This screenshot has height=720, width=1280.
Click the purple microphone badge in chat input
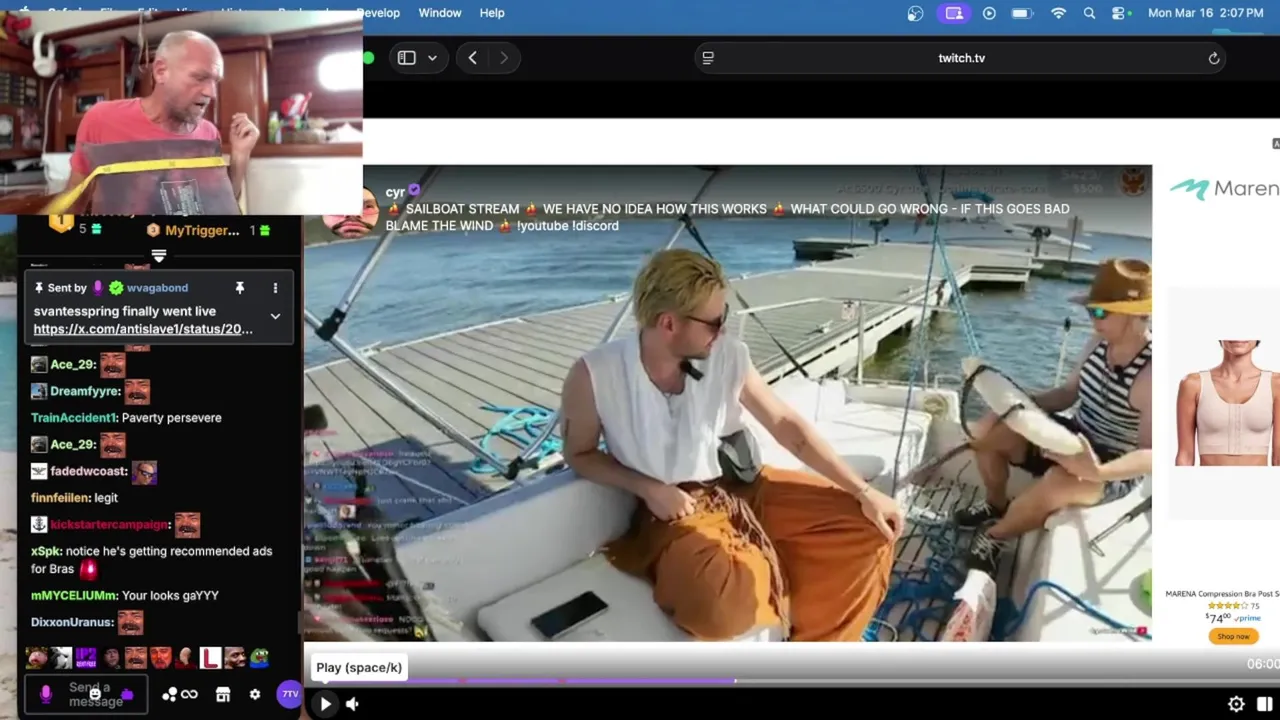click(45, 694)
